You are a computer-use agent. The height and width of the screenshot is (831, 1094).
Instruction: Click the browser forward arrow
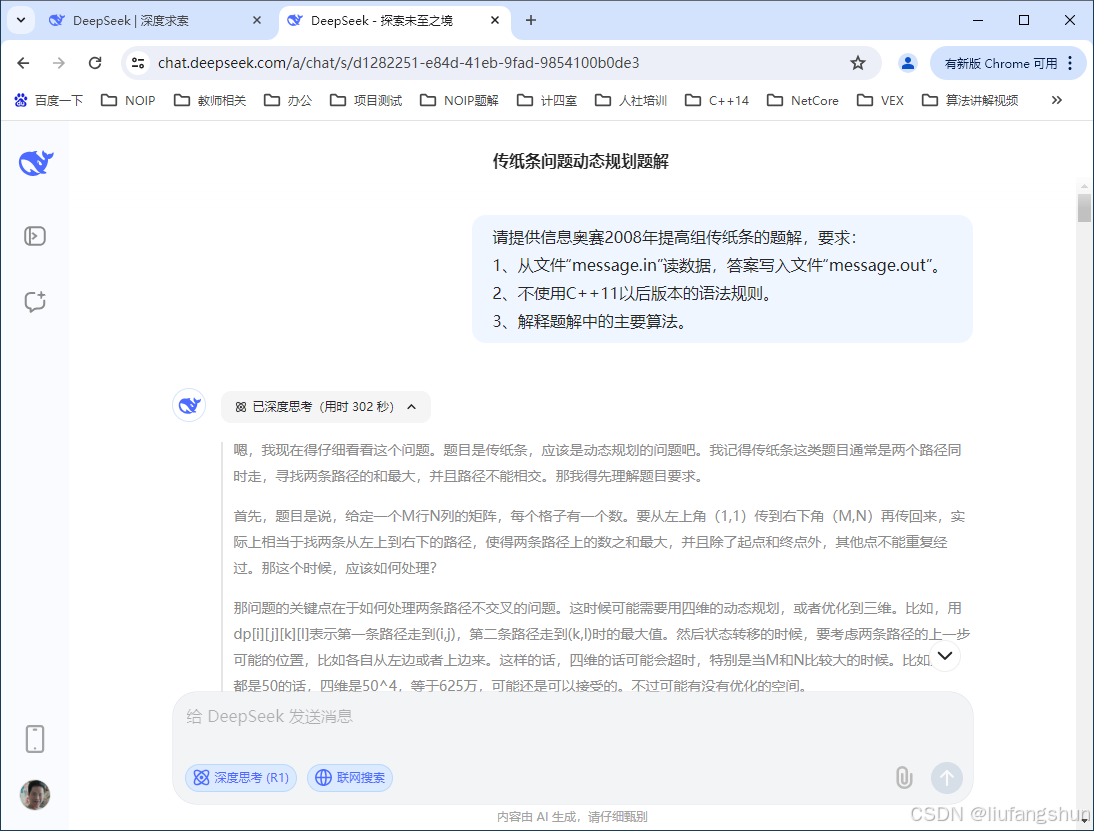(59, 63)
